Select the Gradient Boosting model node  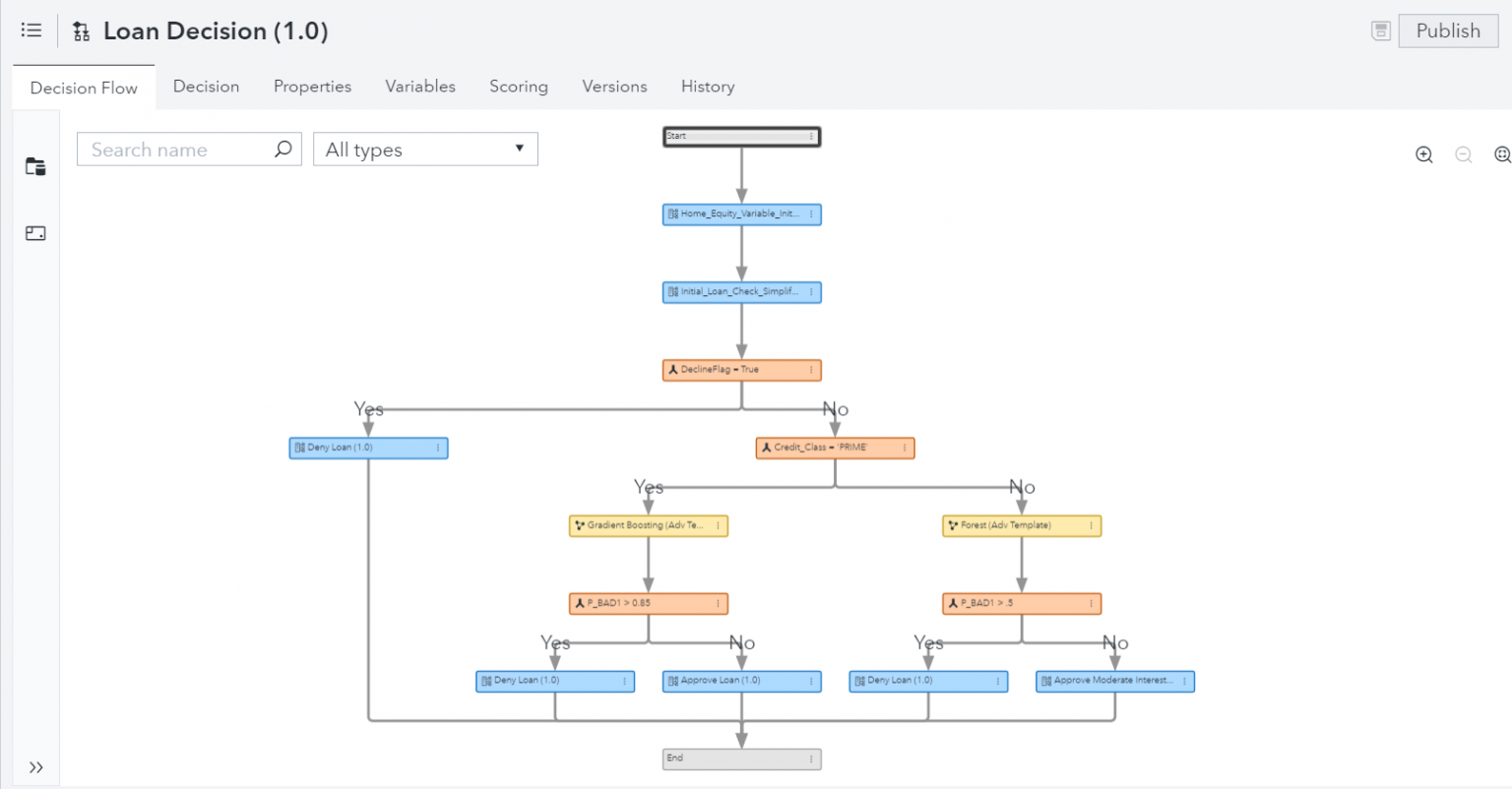click(x=645, y=525)
